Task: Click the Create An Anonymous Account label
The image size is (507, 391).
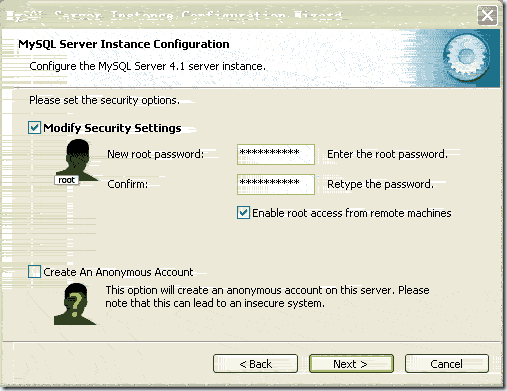Action: tap(118, 272)
